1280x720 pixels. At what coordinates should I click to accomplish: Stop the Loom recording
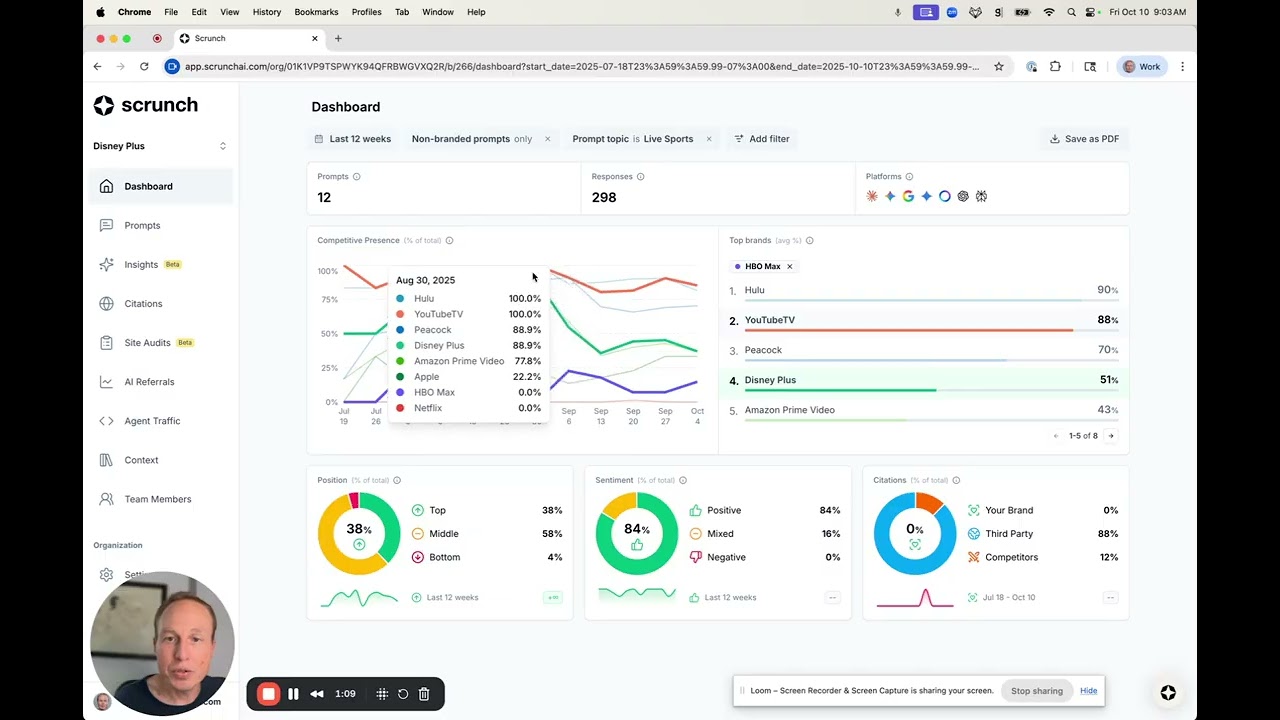tap(268, 694)
